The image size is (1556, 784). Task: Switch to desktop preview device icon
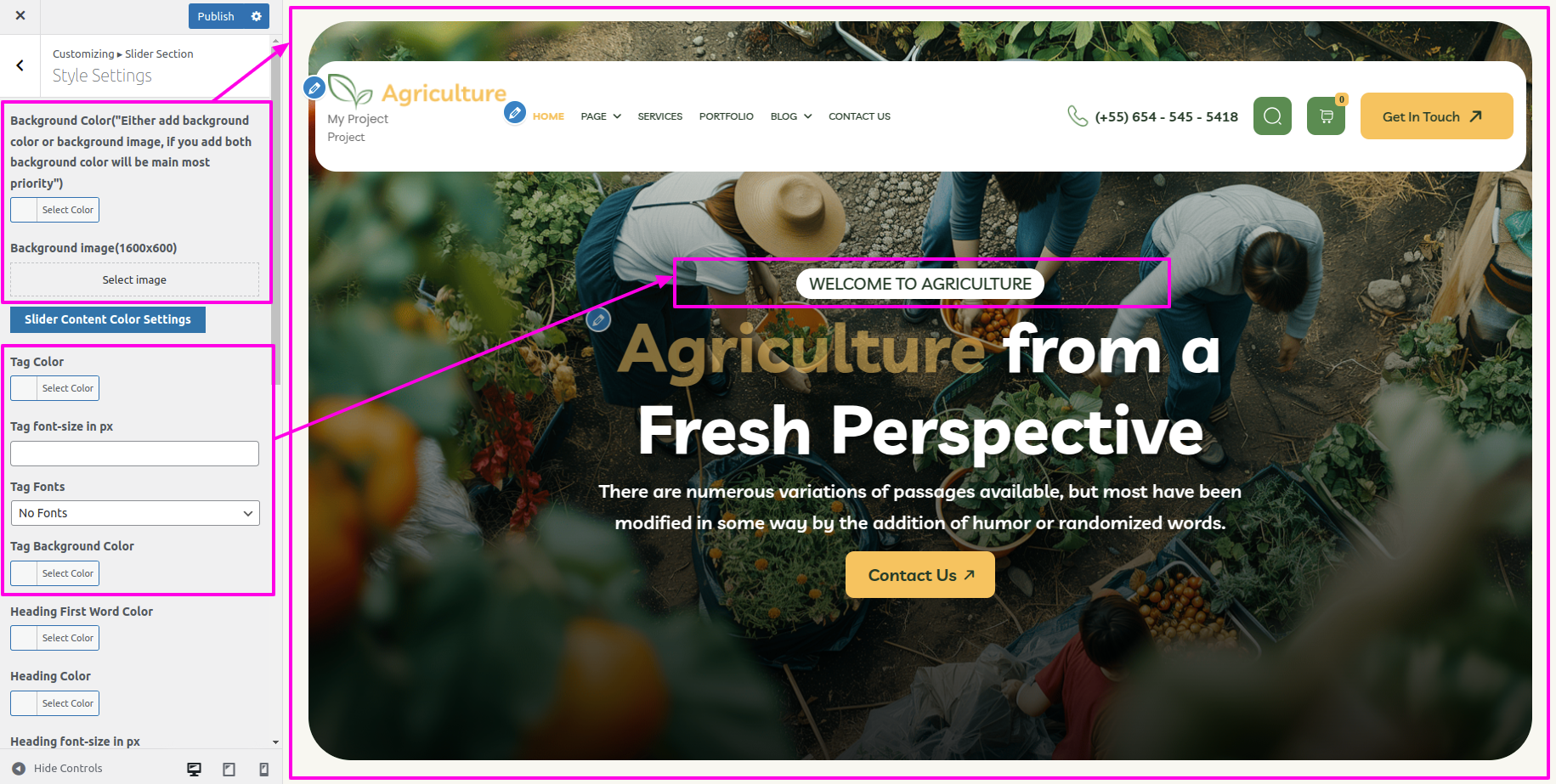(194, 769)
